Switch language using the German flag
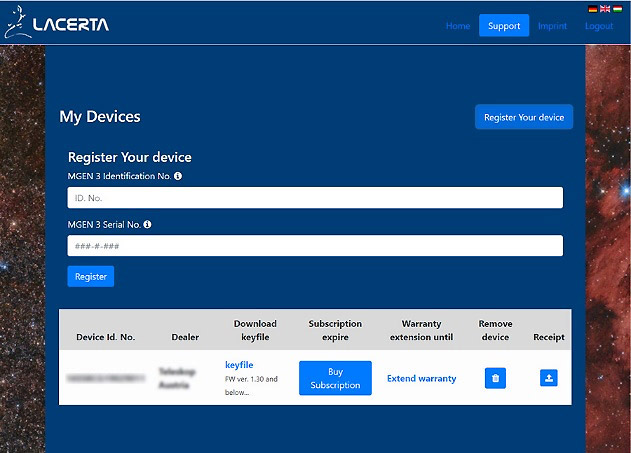Screen dimensions: 631x453 (592, 9)
